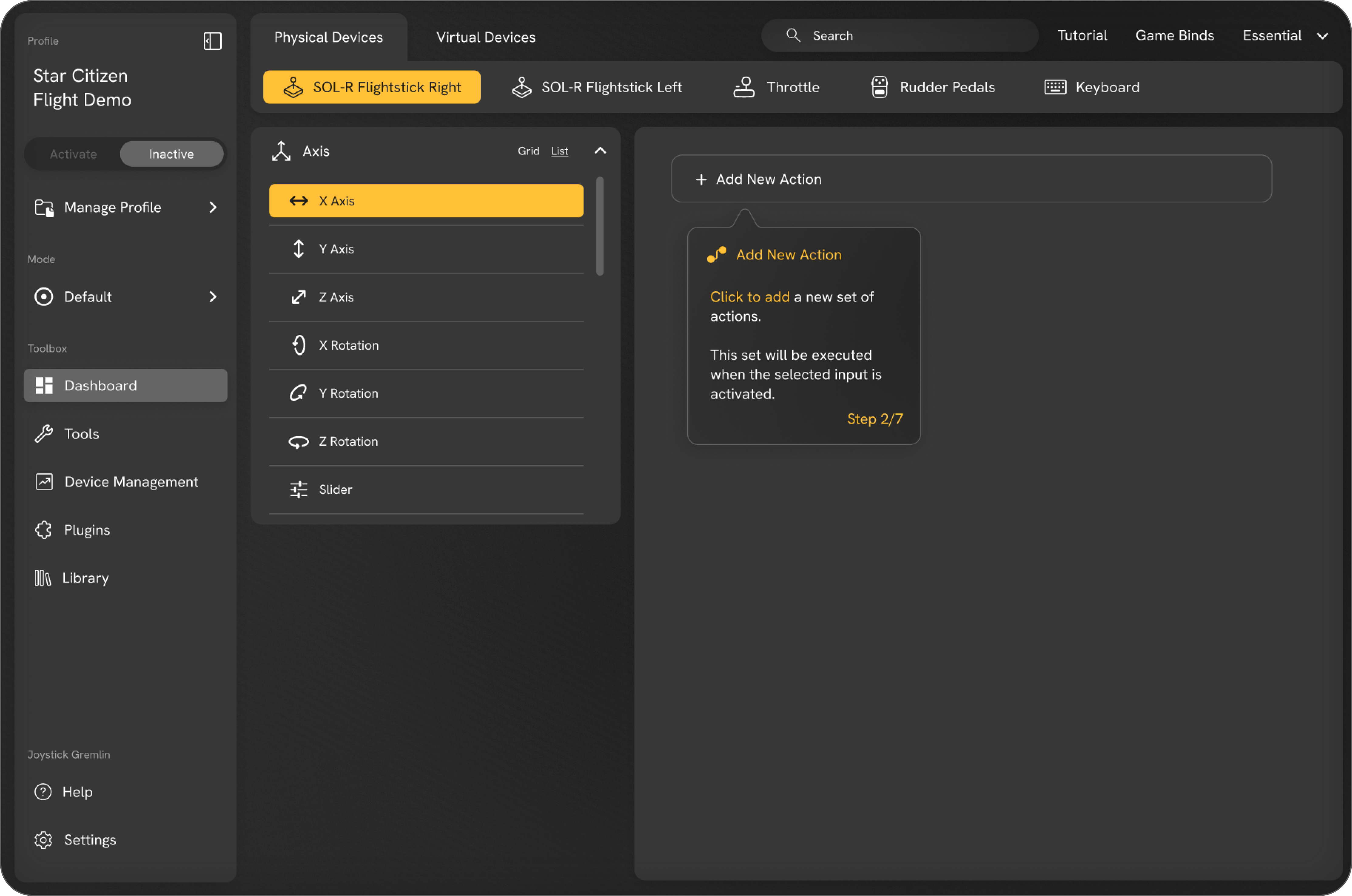Screen dimensions: 1352x896
Task: Click the Plugins puzzle icon
Action: coord(43,530)
